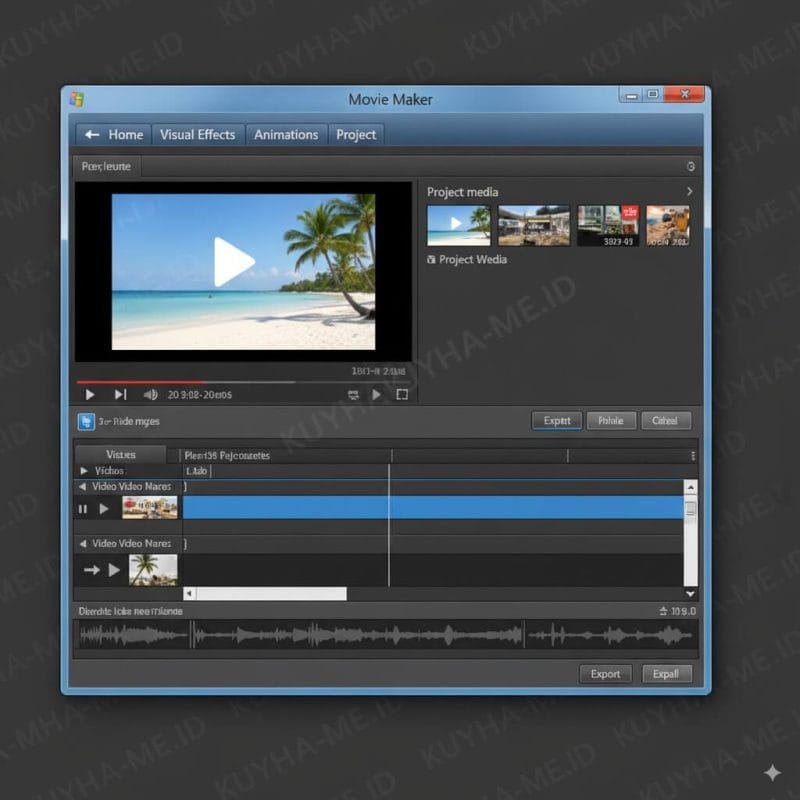This screenshot has height=800, width=800.
Task: Play the second video track with palm thumbnail
Action: point(114,570)
